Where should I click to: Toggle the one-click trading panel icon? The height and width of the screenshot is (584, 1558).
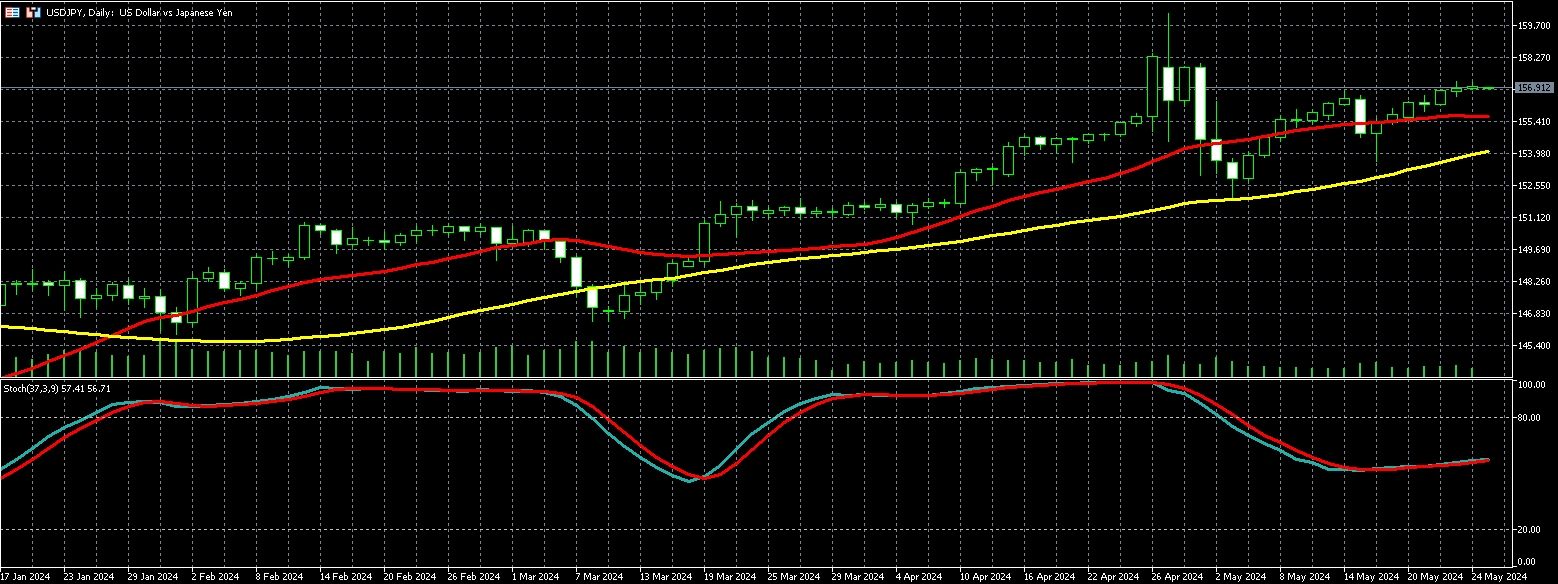tap(31, 13)
